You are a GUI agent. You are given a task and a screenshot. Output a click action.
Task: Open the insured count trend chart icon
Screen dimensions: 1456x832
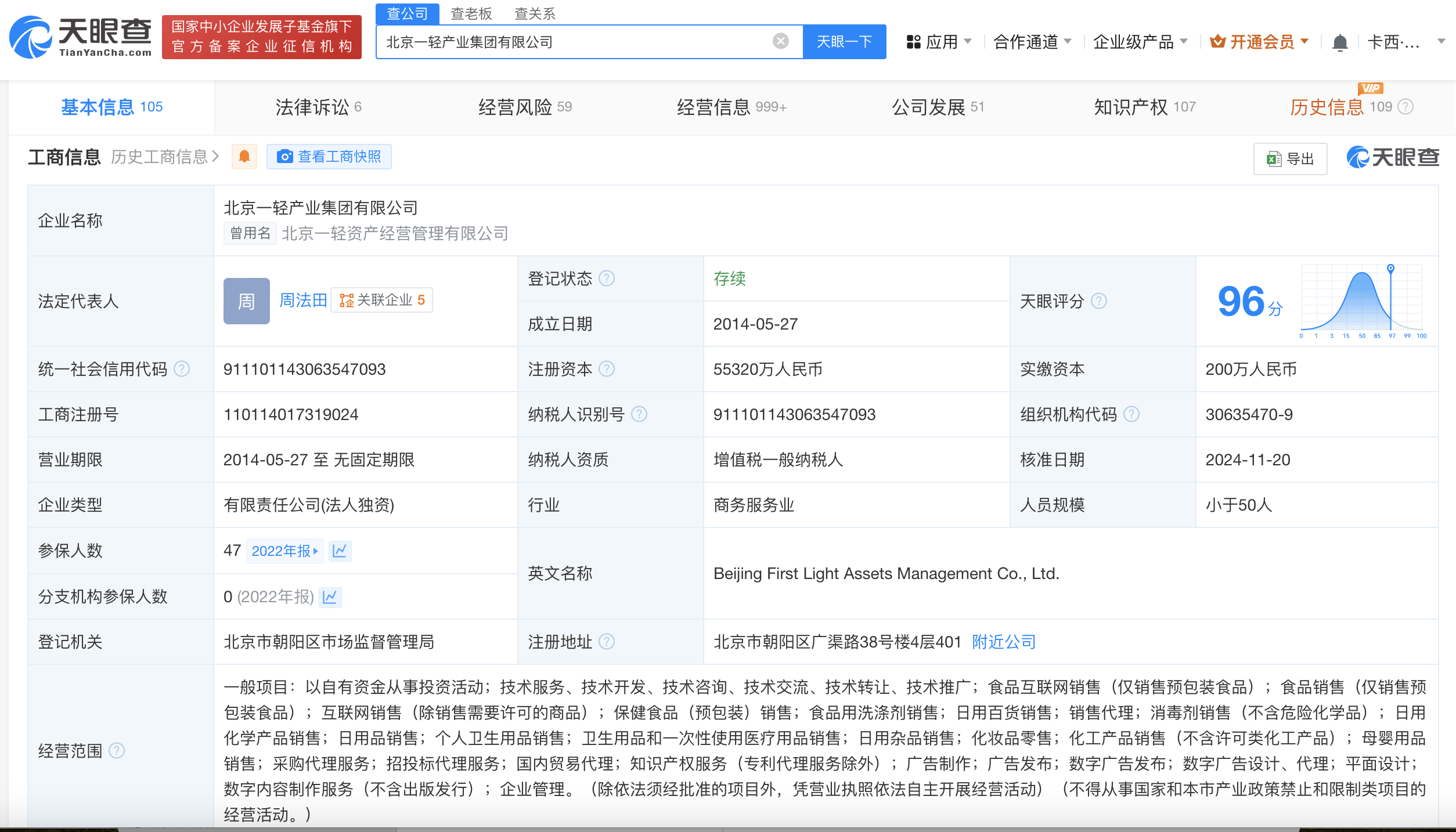pyautogui.click(x=340, y=551)
